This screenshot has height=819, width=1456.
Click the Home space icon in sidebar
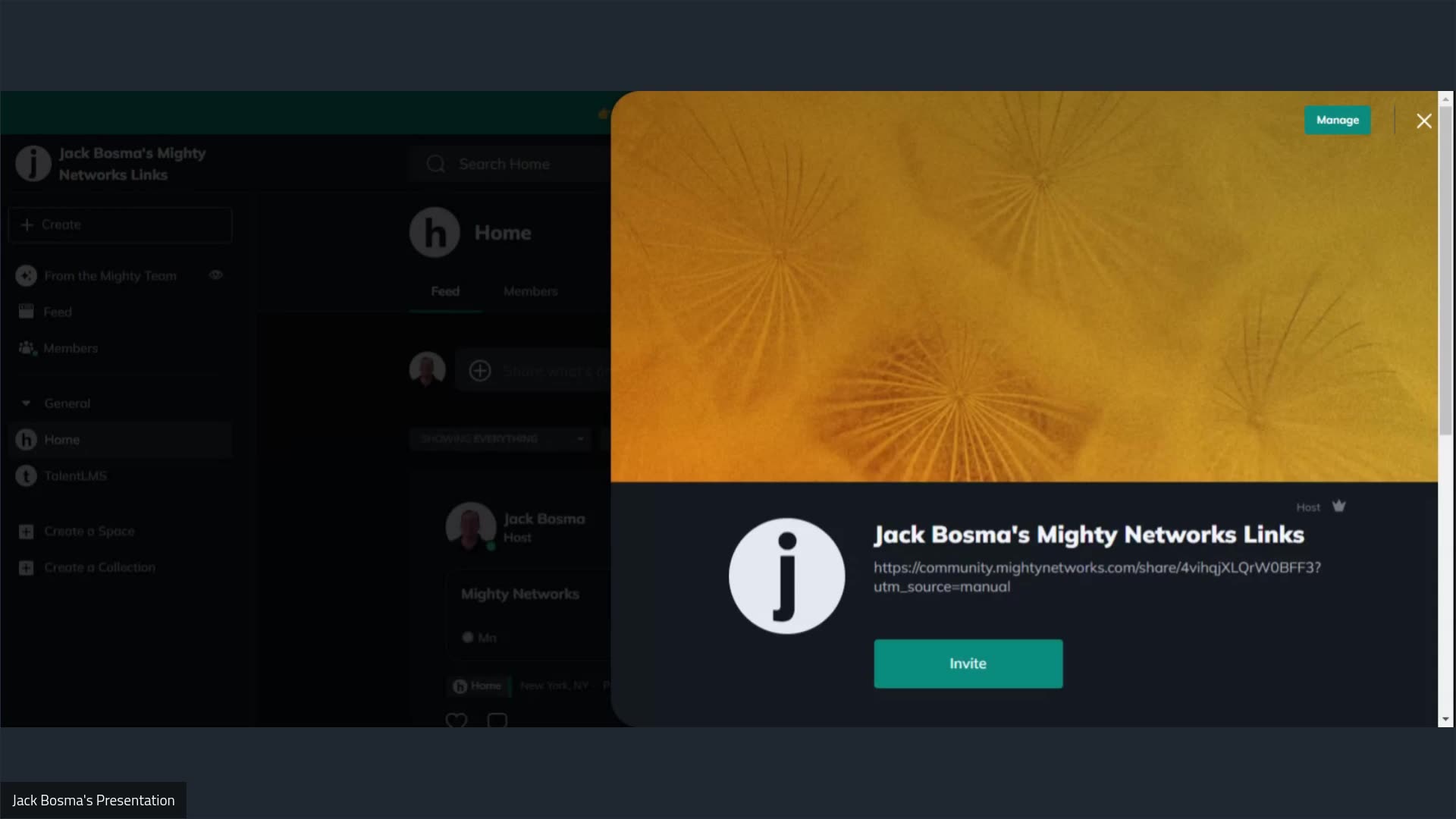(27, 440)
